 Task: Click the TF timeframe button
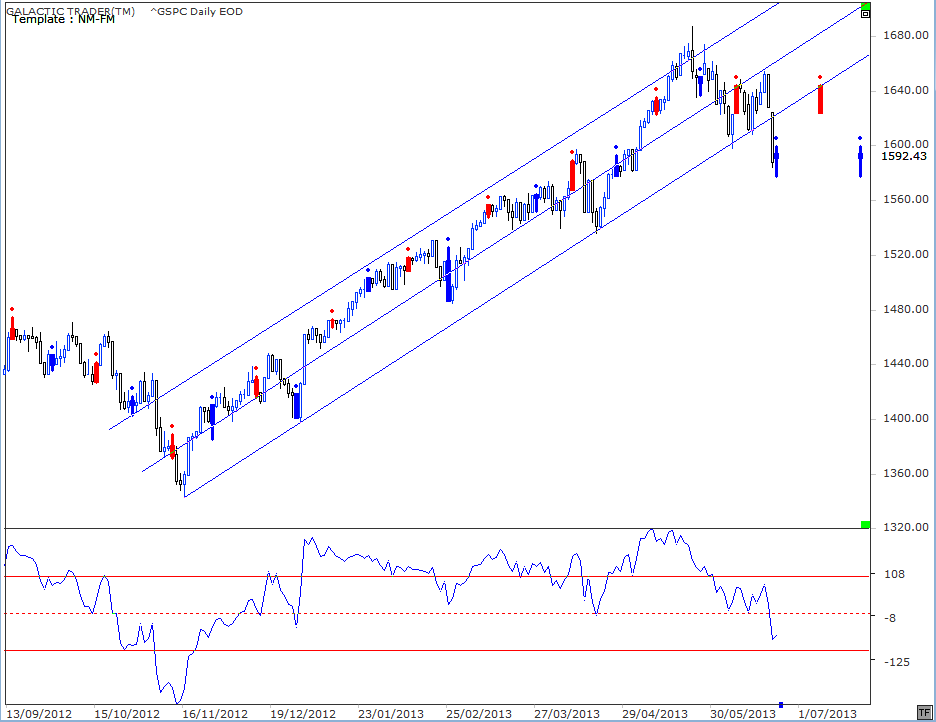coord(923,712)
